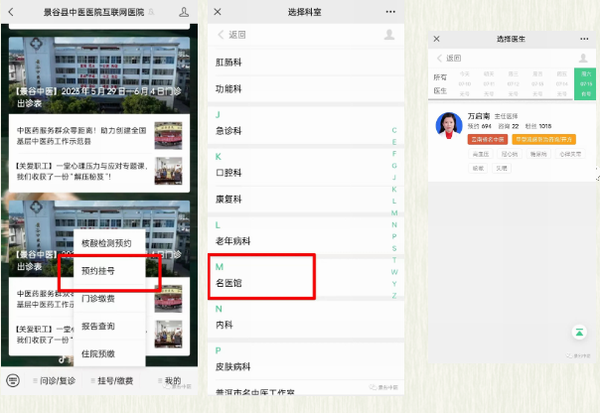Choose the 功能科 department
The height and width of the screenshot is (413, 600).
(306, 89)
